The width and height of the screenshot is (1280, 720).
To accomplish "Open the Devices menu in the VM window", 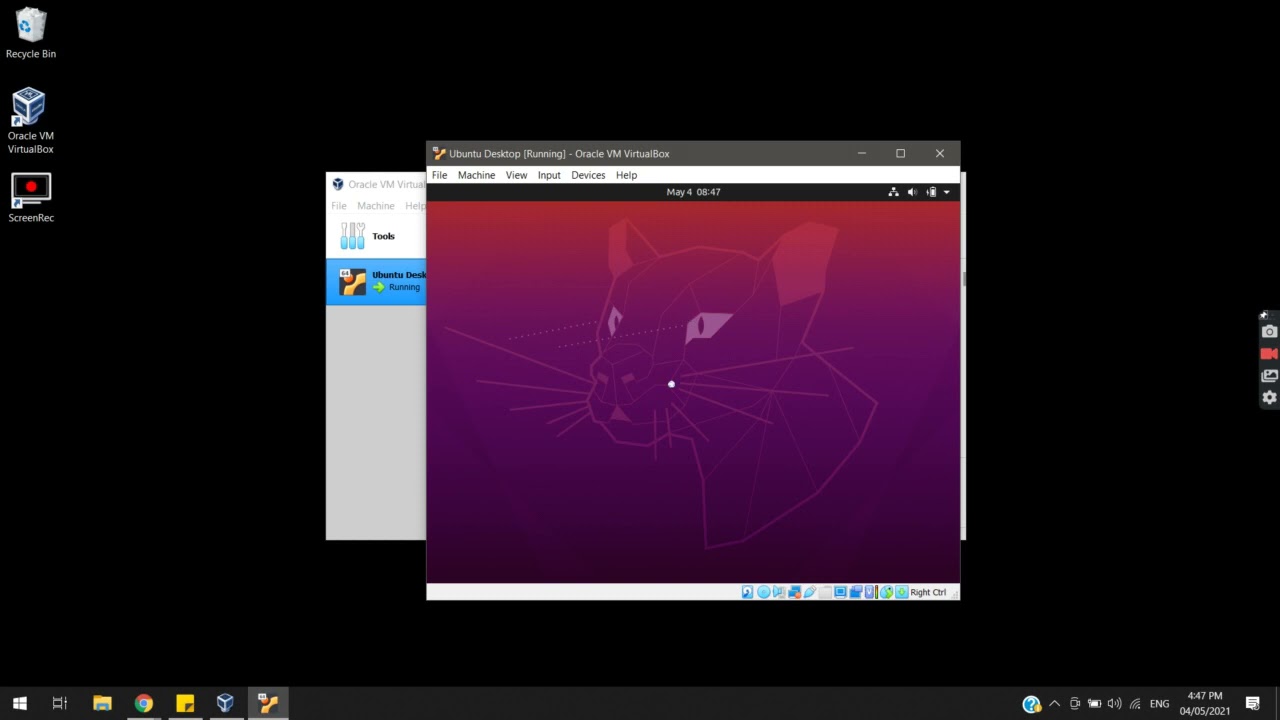I will (588, 175).
